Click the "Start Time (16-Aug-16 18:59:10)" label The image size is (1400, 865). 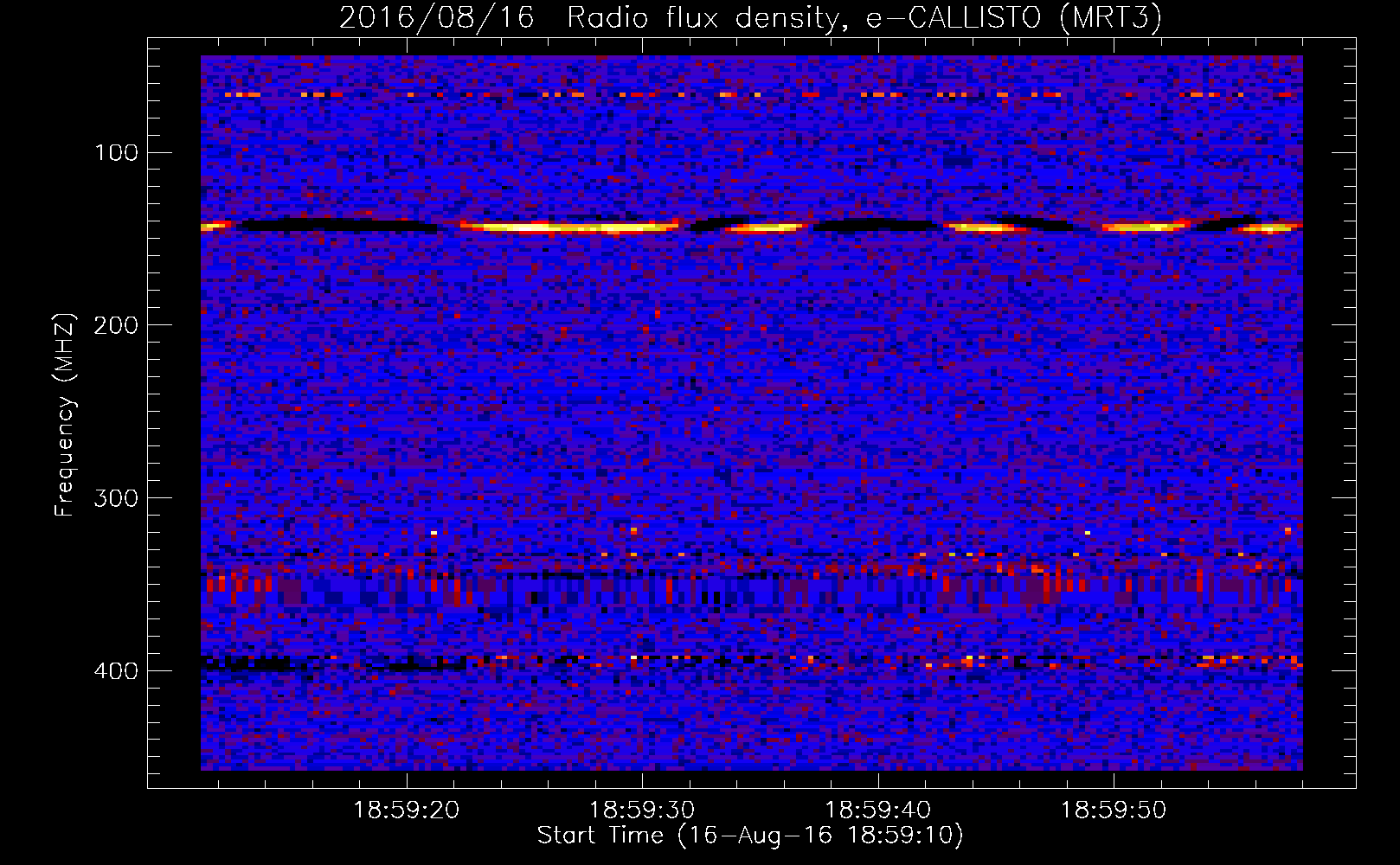(750, 836)
